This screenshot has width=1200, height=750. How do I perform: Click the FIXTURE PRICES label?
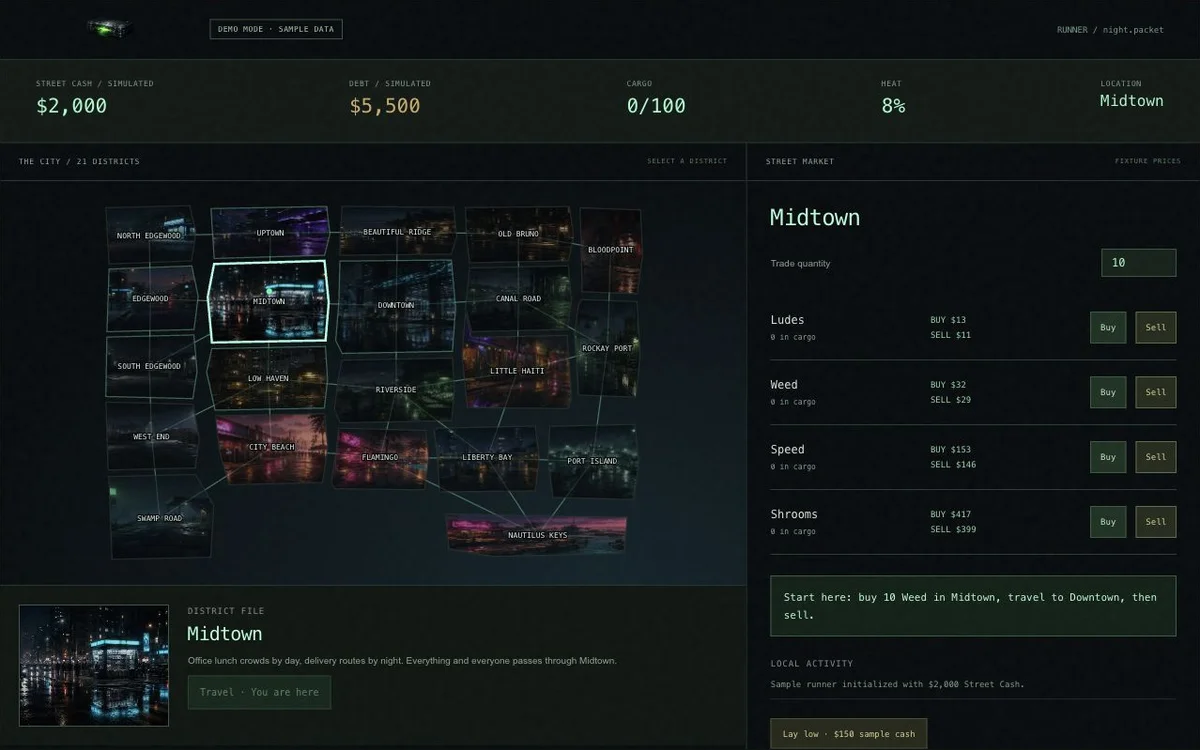tap(1148, 161)
